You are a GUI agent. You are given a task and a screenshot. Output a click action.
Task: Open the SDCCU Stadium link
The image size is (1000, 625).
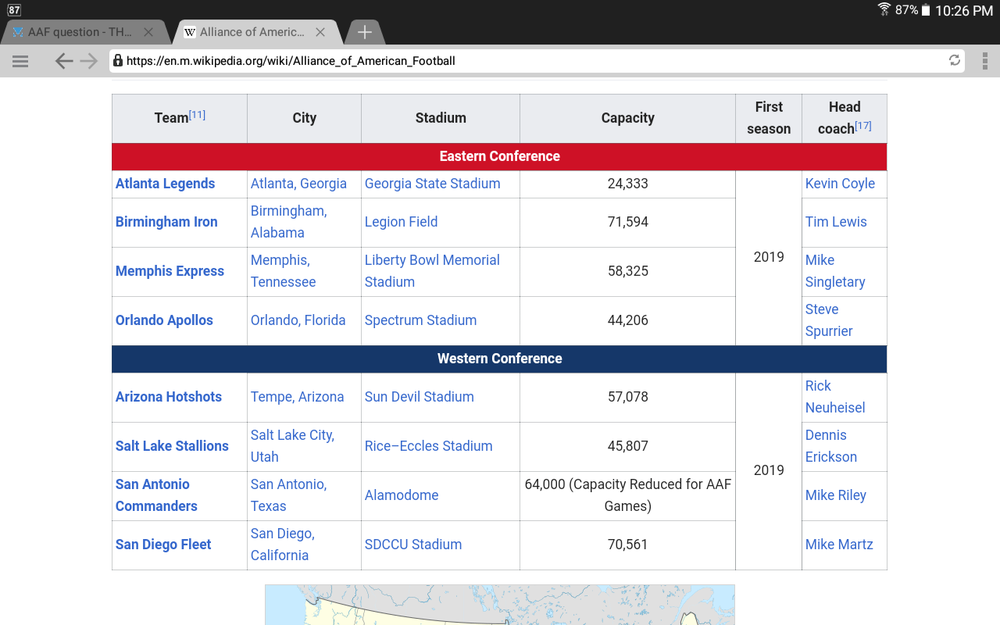413,545
